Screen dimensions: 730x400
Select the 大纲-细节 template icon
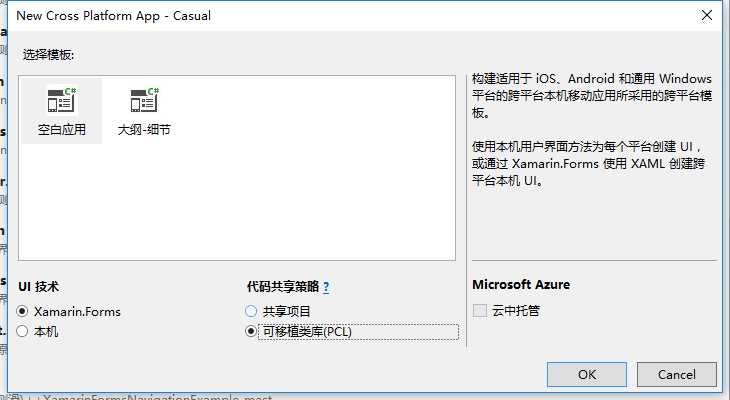[144, 101]
